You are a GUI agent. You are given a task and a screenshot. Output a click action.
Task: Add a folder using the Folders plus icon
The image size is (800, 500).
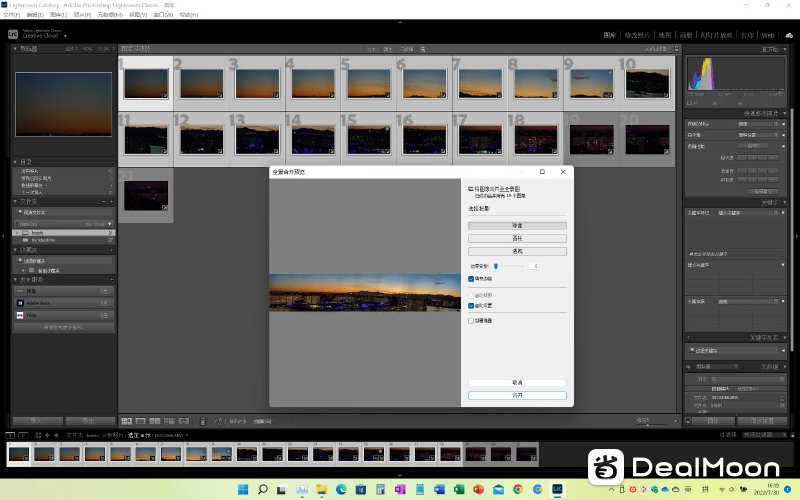[111, 202]
